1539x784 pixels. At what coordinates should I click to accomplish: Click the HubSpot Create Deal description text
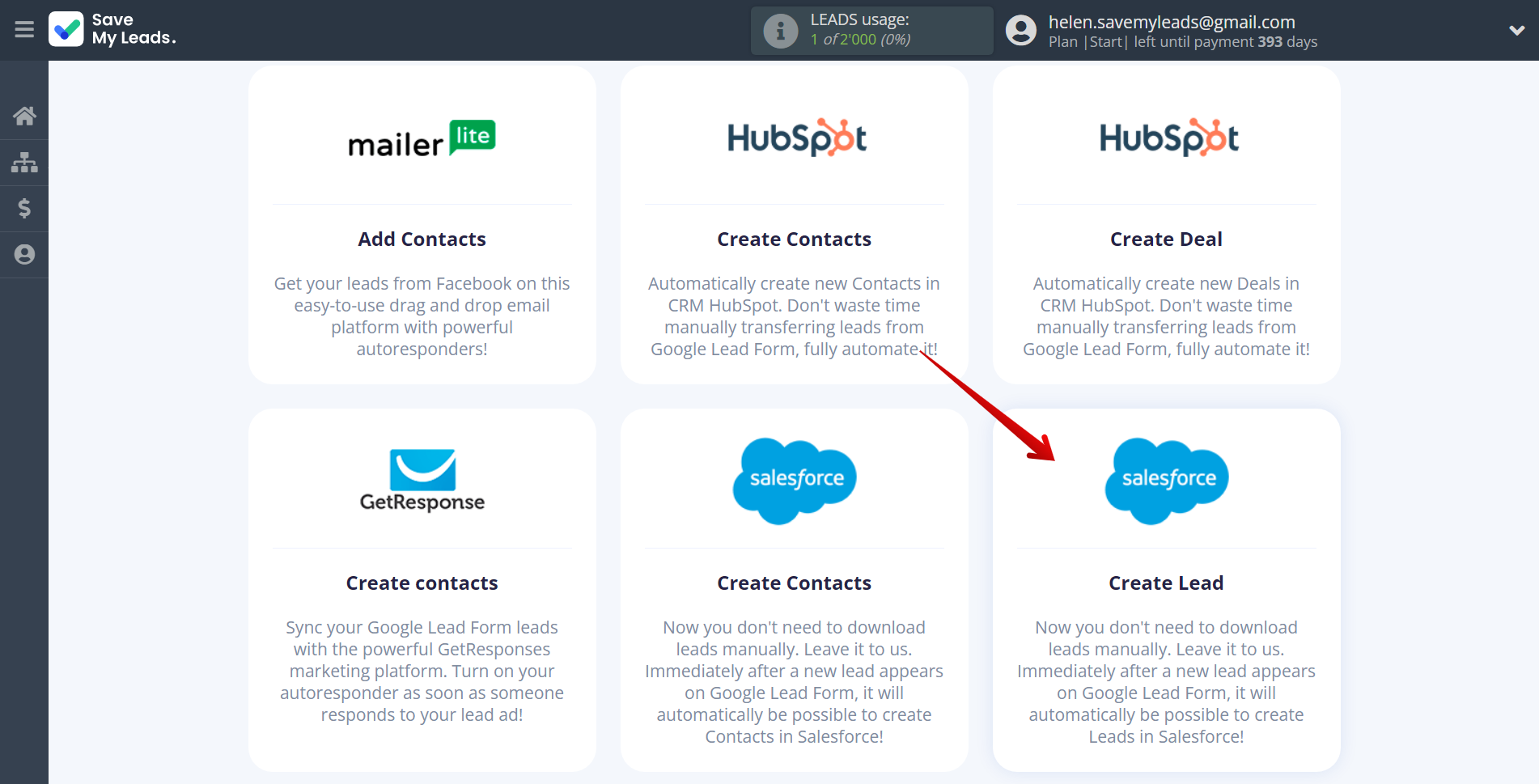pyautogui.click(x=1167, y=316)
